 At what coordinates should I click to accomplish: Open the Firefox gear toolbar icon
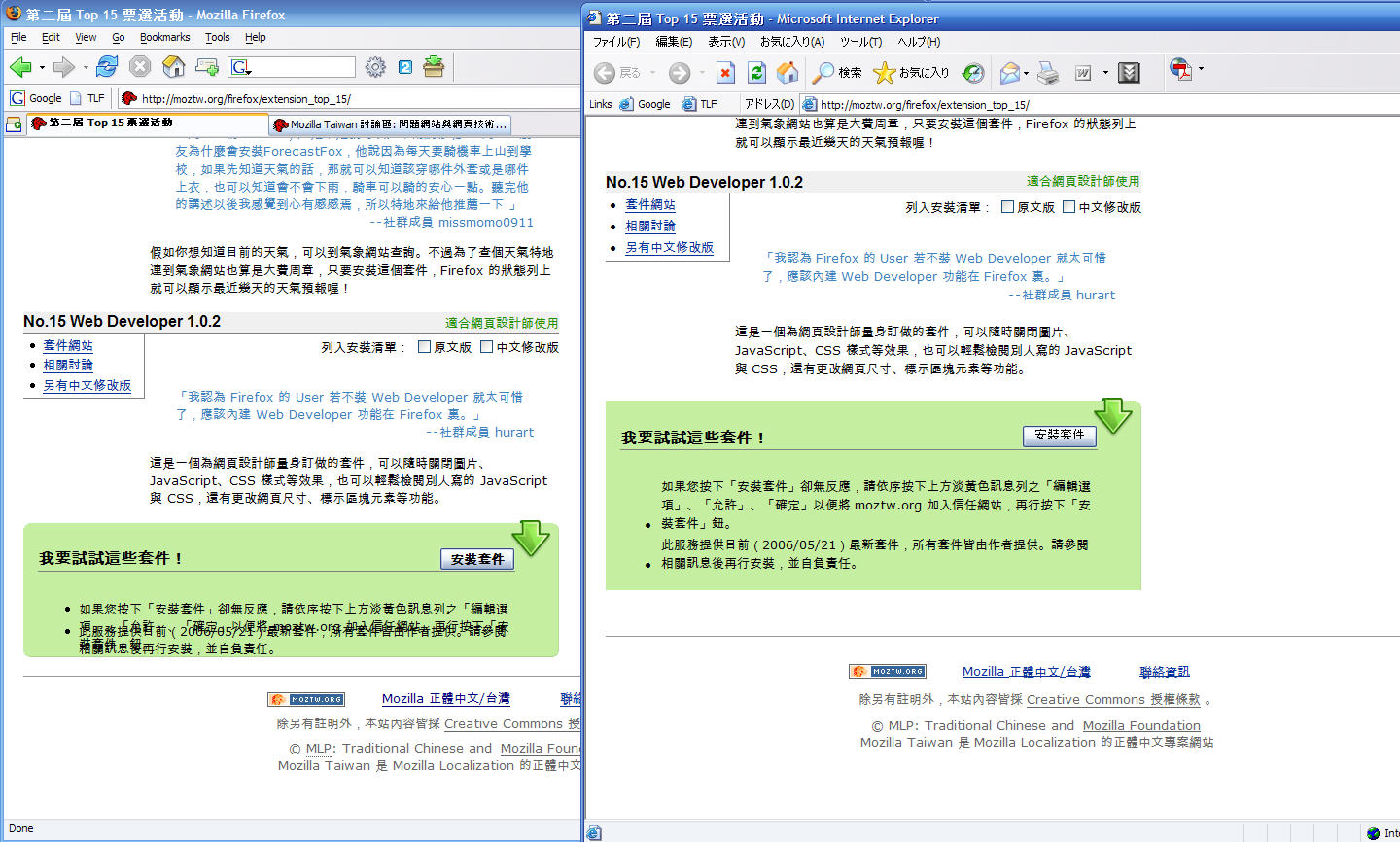[375, 66]
